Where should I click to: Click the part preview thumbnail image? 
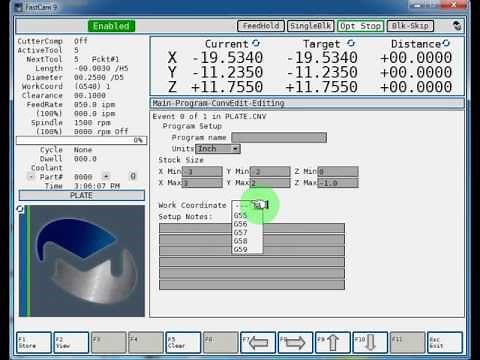click(x=82, y=261)
